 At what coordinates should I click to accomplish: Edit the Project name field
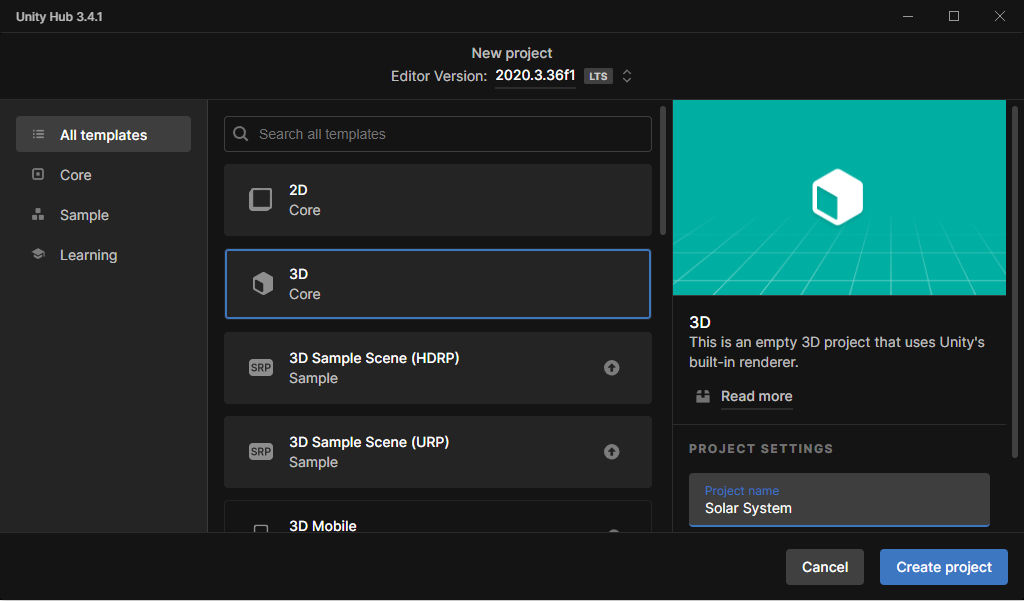click(839, 500)
